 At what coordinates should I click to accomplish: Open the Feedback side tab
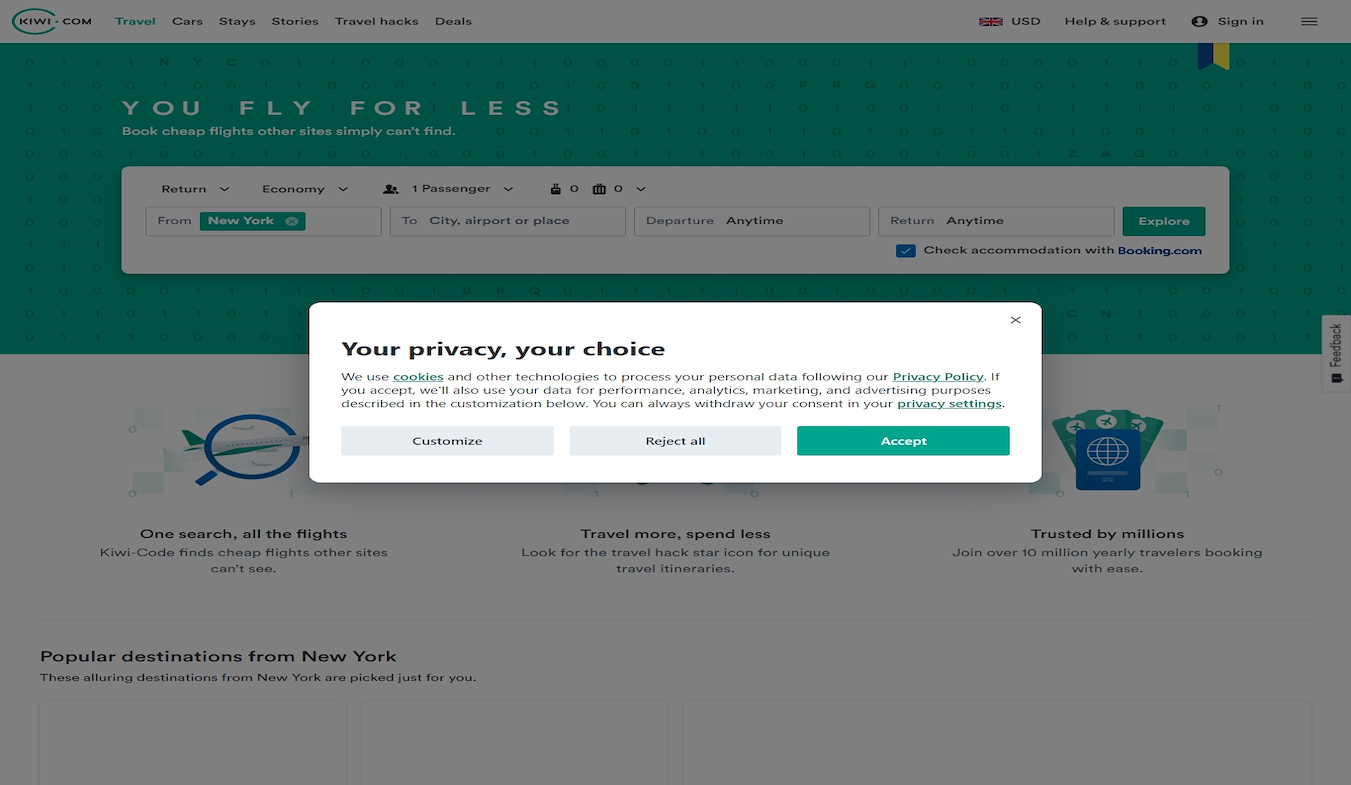pyautogui.click(x=1336, y=353)
